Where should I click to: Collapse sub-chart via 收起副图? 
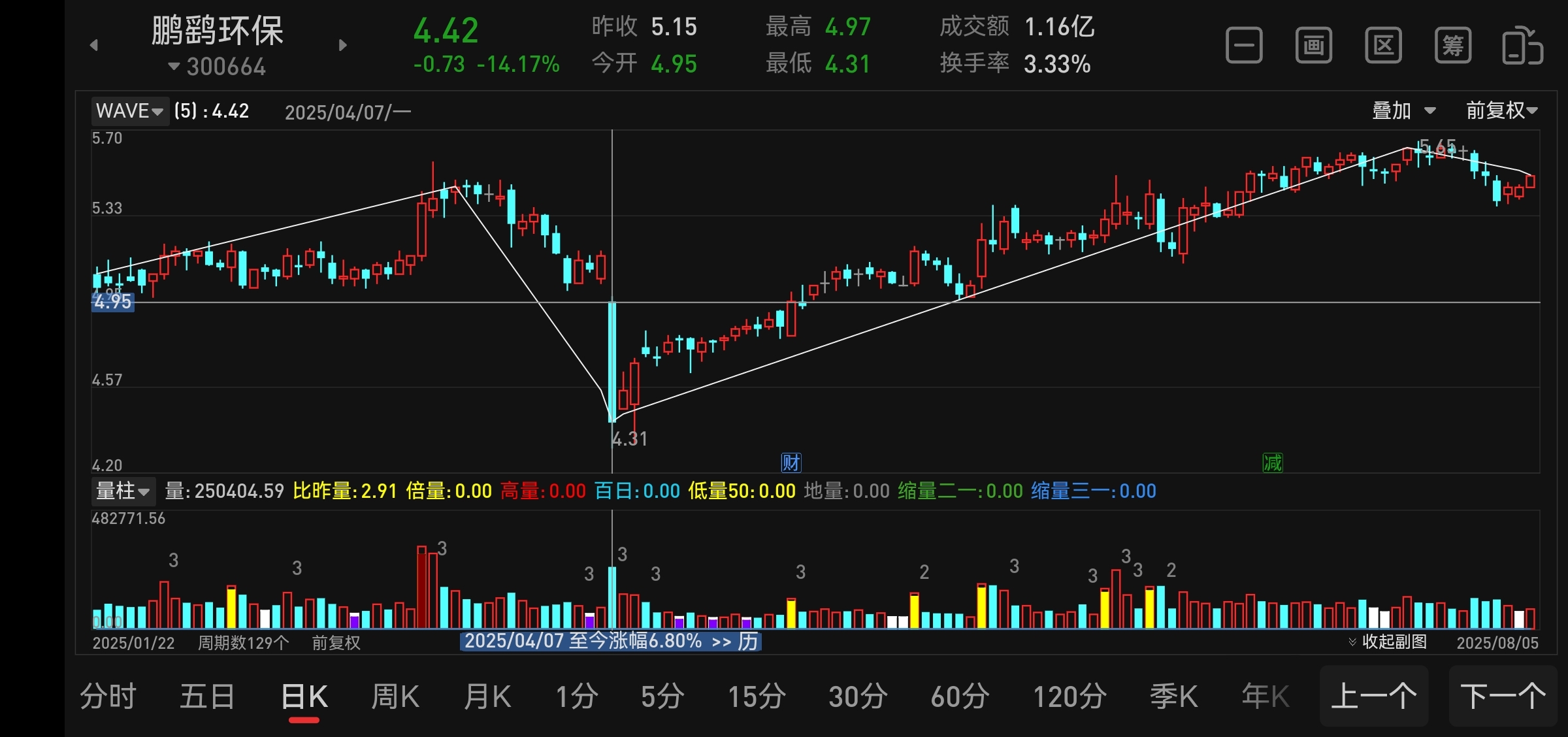pos(1388,642)
